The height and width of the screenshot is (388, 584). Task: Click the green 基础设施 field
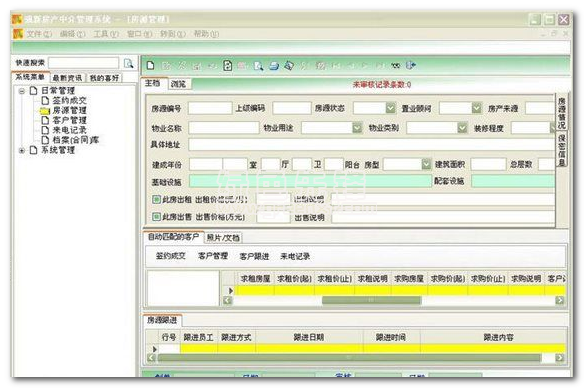tap(310, 181)
